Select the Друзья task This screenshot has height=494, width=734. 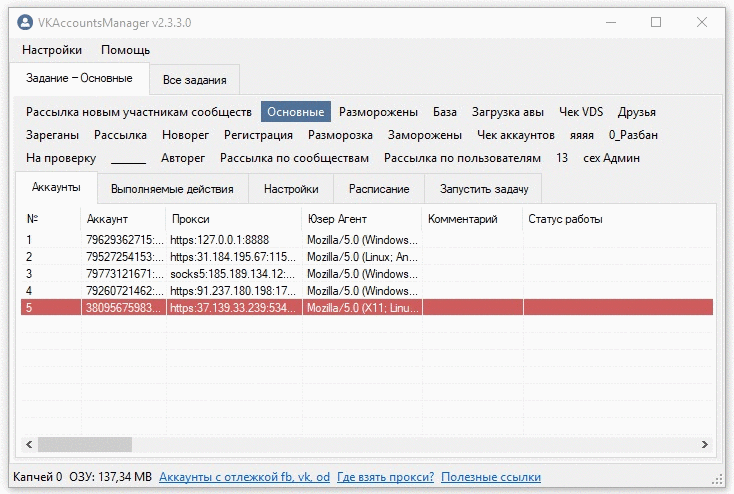tap(636, 112)
